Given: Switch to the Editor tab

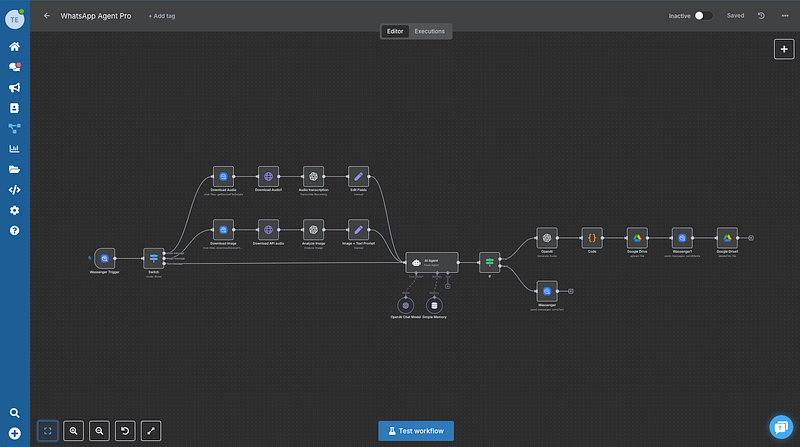Looking at the screenshot, I should (395, 31).
